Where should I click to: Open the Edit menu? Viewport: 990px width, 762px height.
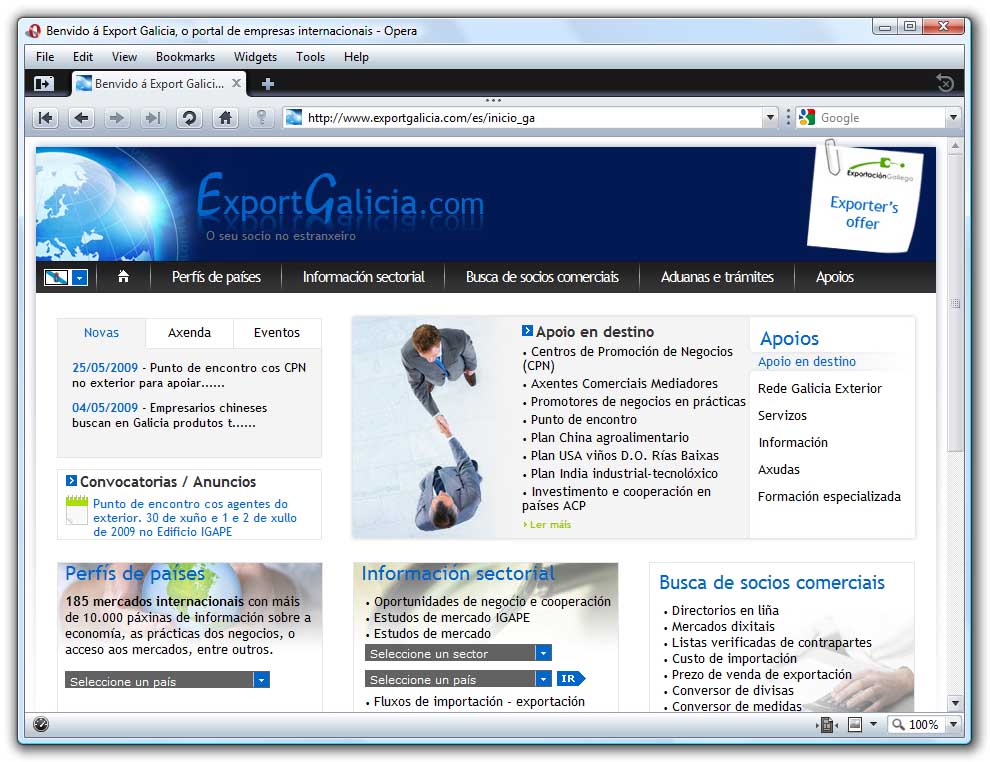(x=83, y=57)
